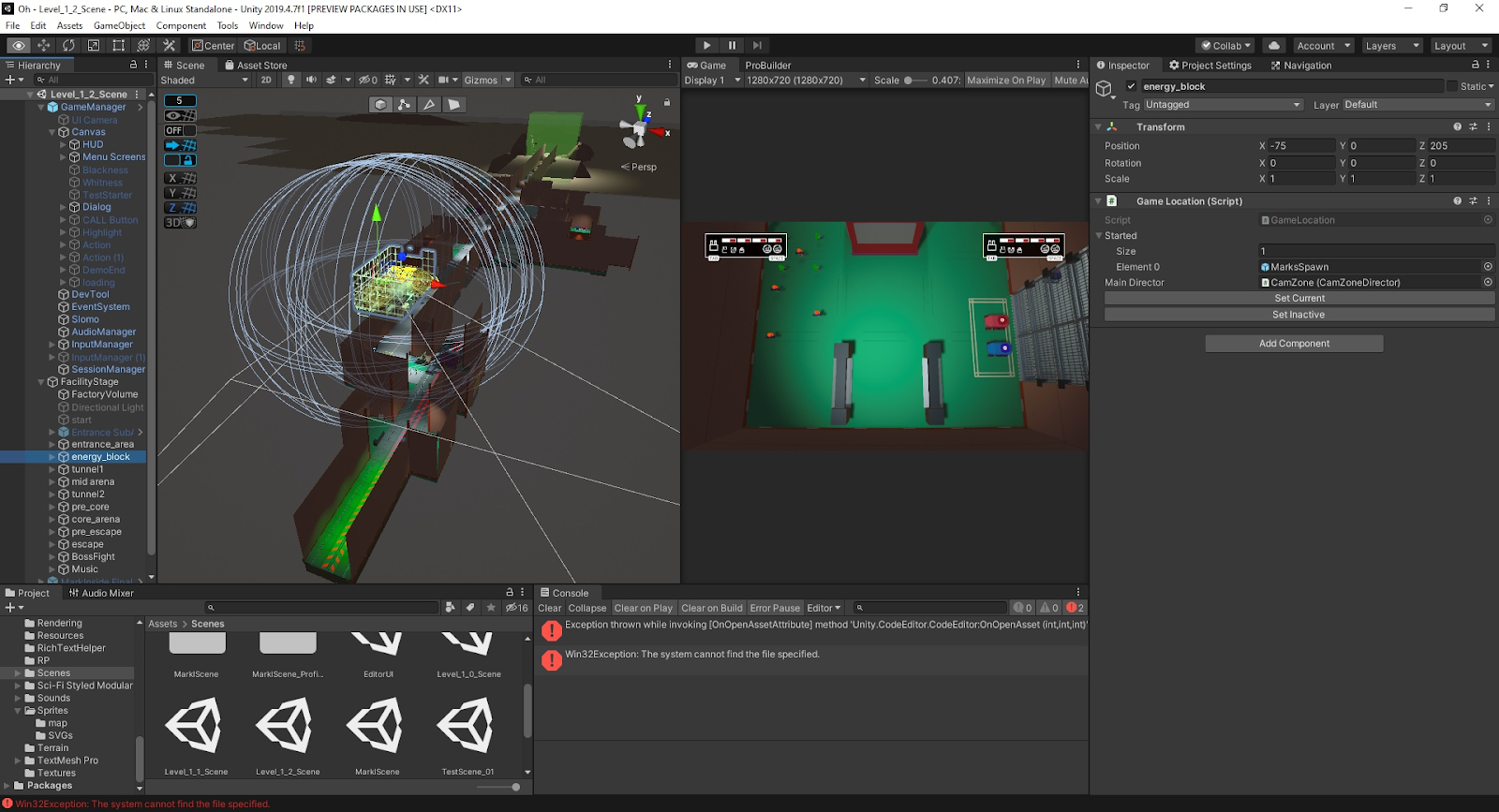This screenshot has height=812, width=1499.
Task: Click the Step frame button
Action: 757,45
